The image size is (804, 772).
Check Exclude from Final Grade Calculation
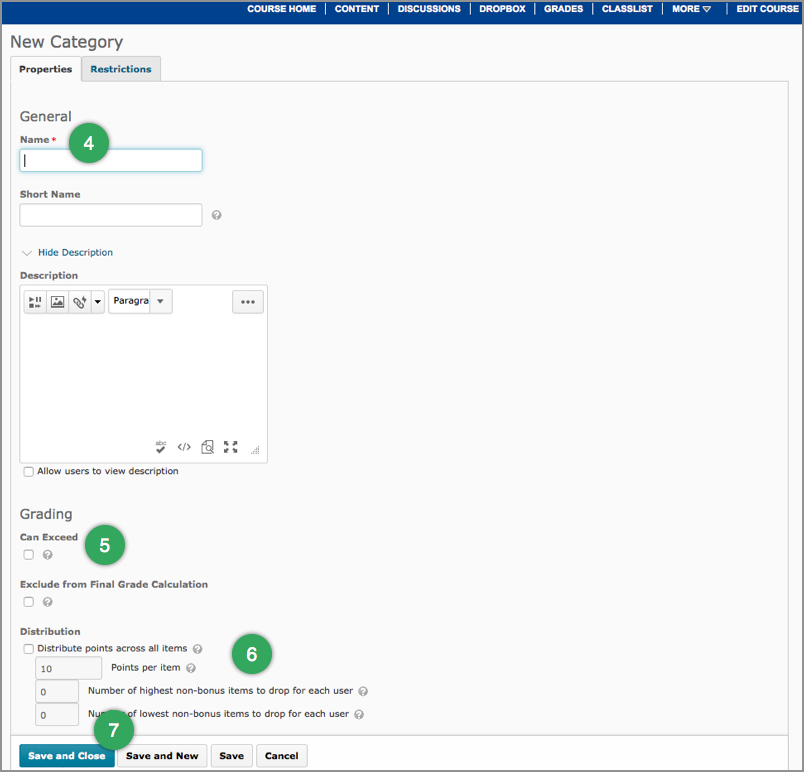pyautogui.click(x=29, y=602)
